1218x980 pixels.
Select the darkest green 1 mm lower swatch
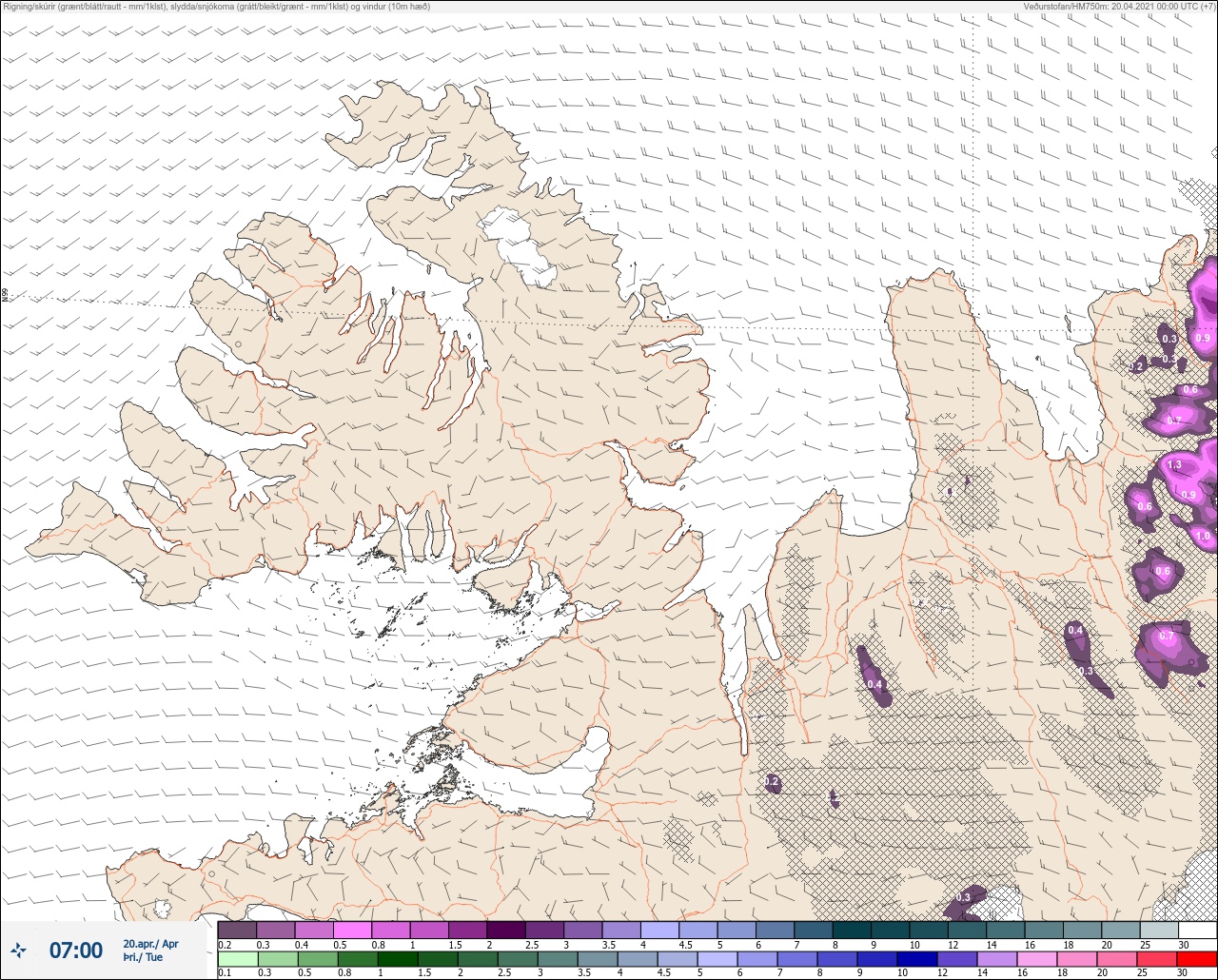[x=397, y=958]
